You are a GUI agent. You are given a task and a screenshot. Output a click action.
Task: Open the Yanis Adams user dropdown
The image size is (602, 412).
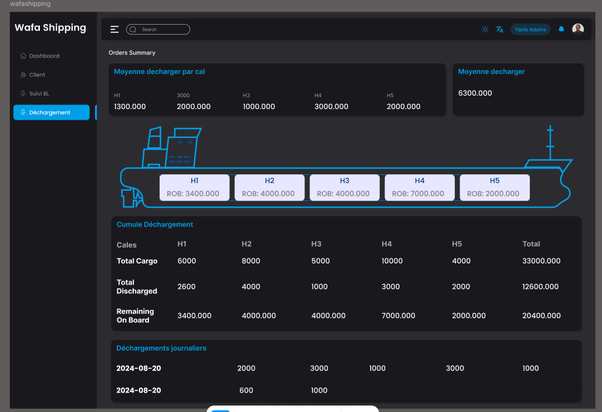tap(530, 29)
